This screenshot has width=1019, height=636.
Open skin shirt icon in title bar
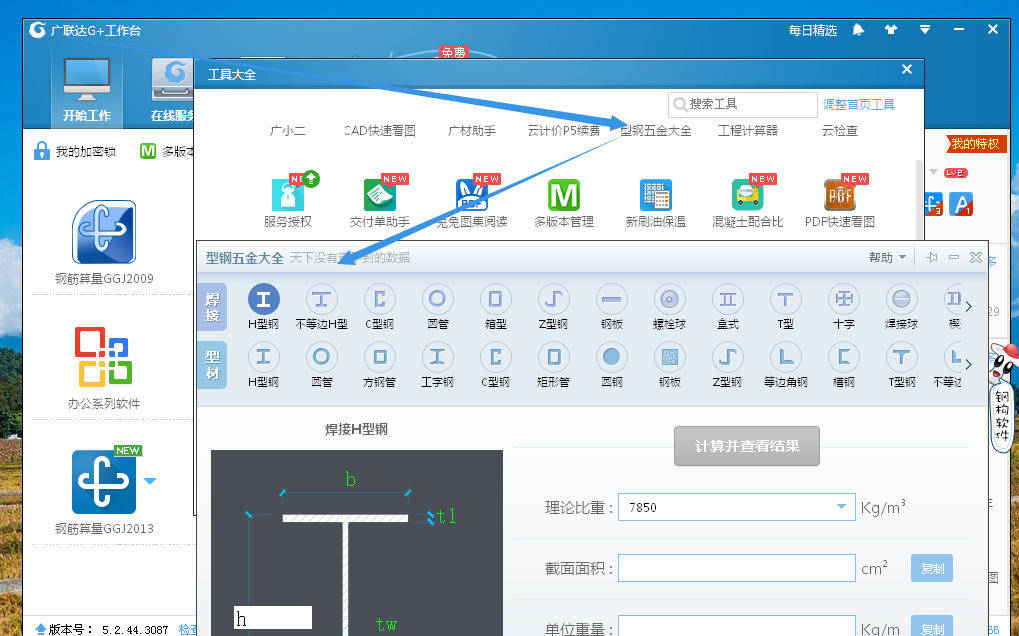891,30
